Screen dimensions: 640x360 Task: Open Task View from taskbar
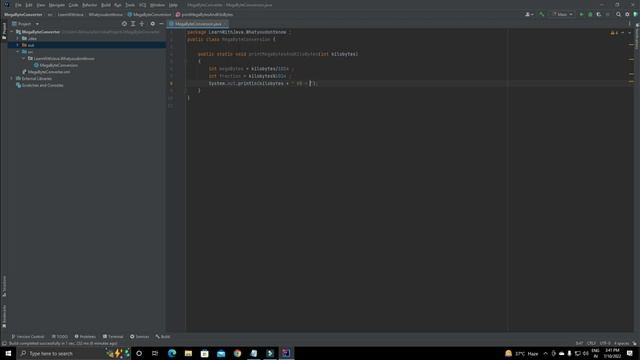155,353
